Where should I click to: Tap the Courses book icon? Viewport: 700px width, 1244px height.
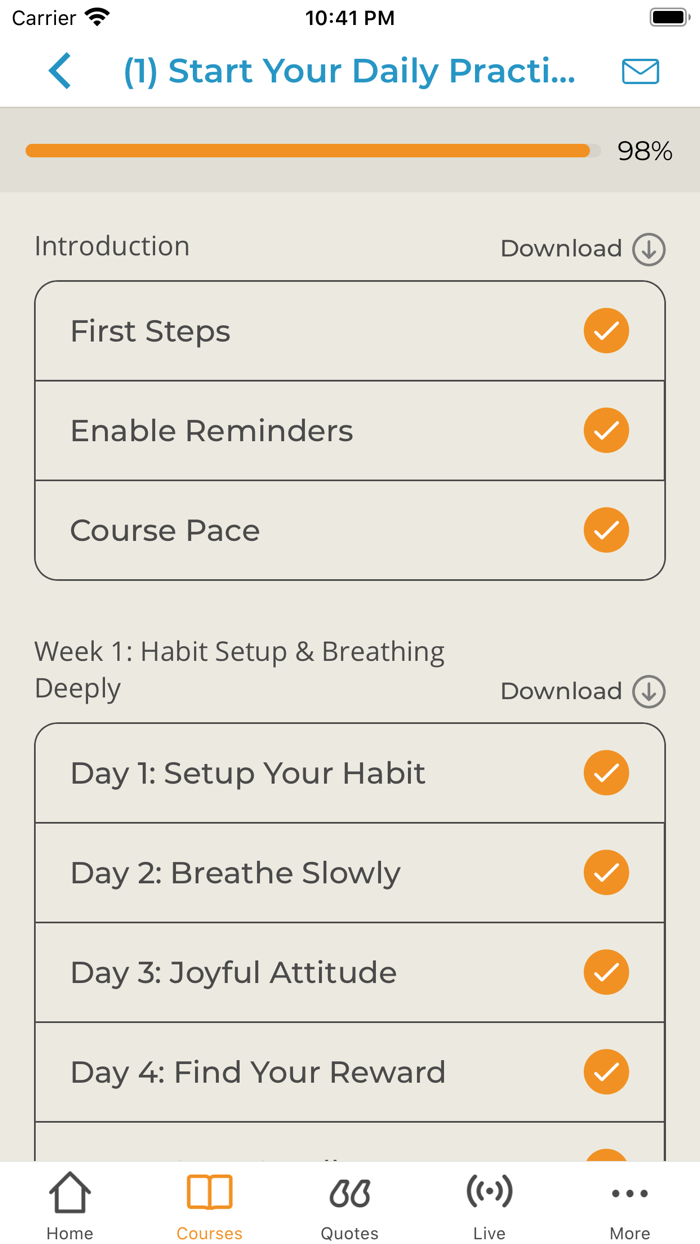click(x=209, y=1192)
